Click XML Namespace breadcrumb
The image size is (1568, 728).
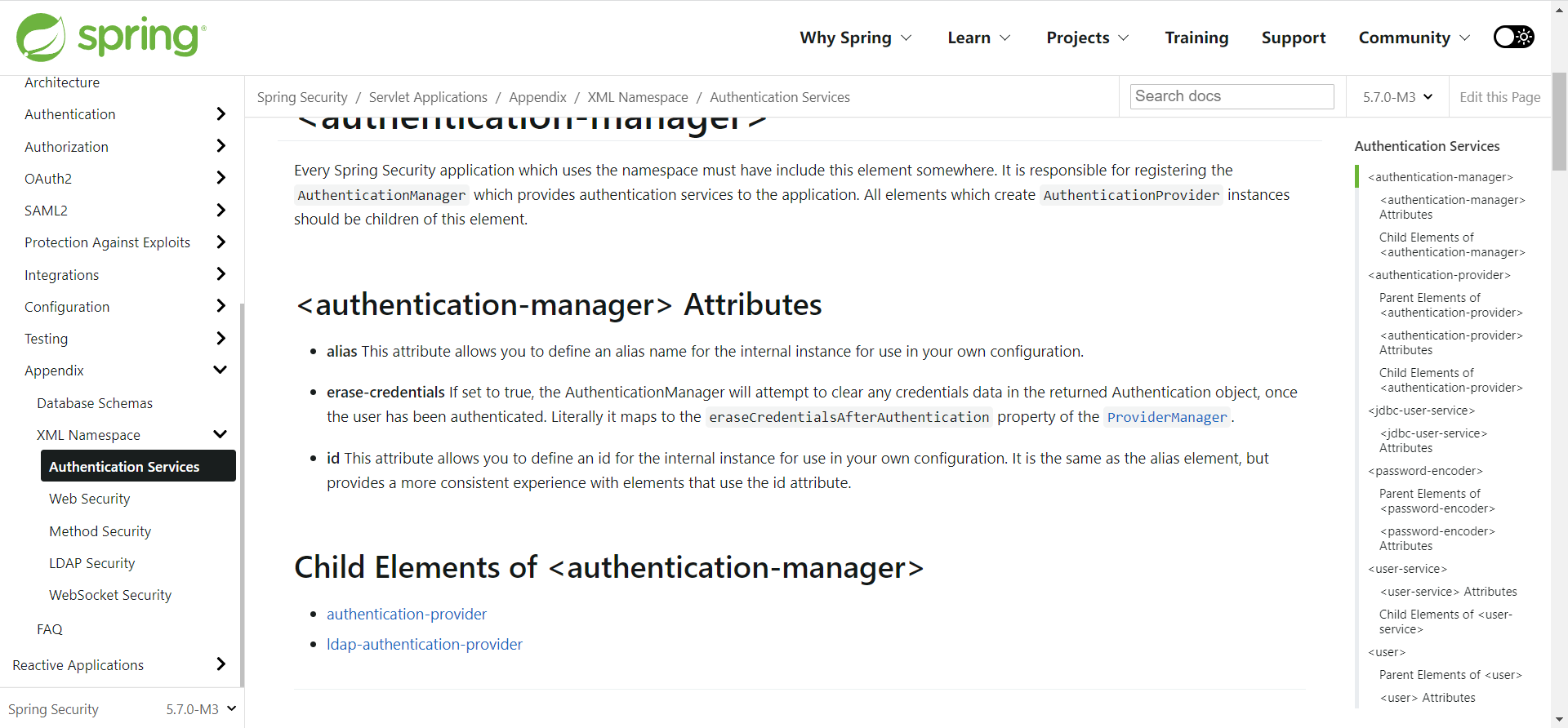(x=638, y=97)
